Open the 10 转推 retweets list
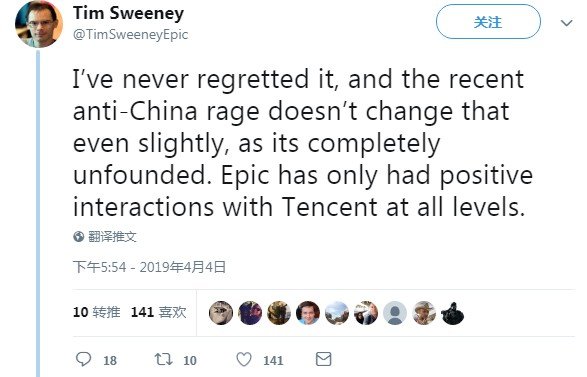Viewport: 587px width, 377px height. click(x=97, y=312)
